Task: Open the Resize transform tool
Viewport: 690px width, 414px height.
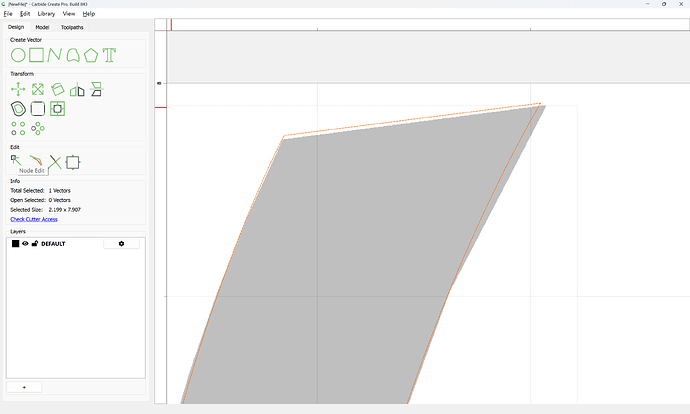Action: 38,89
